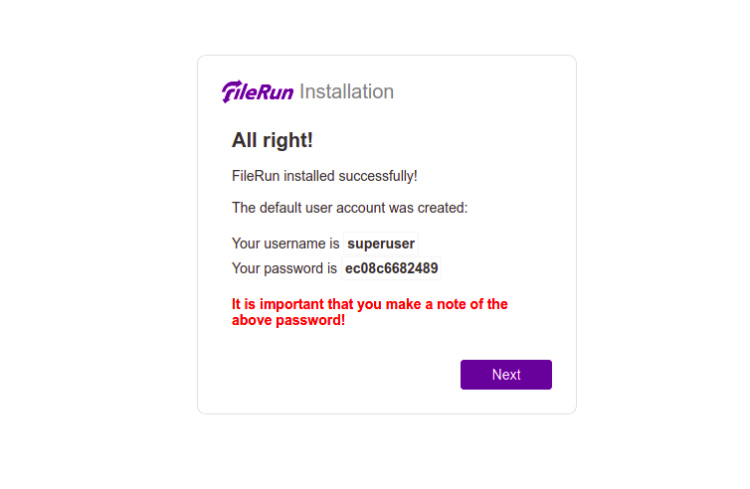This screenshot has height=489, width=750.
Task: Select the superuser username value box
Action: tap(381, 243)
